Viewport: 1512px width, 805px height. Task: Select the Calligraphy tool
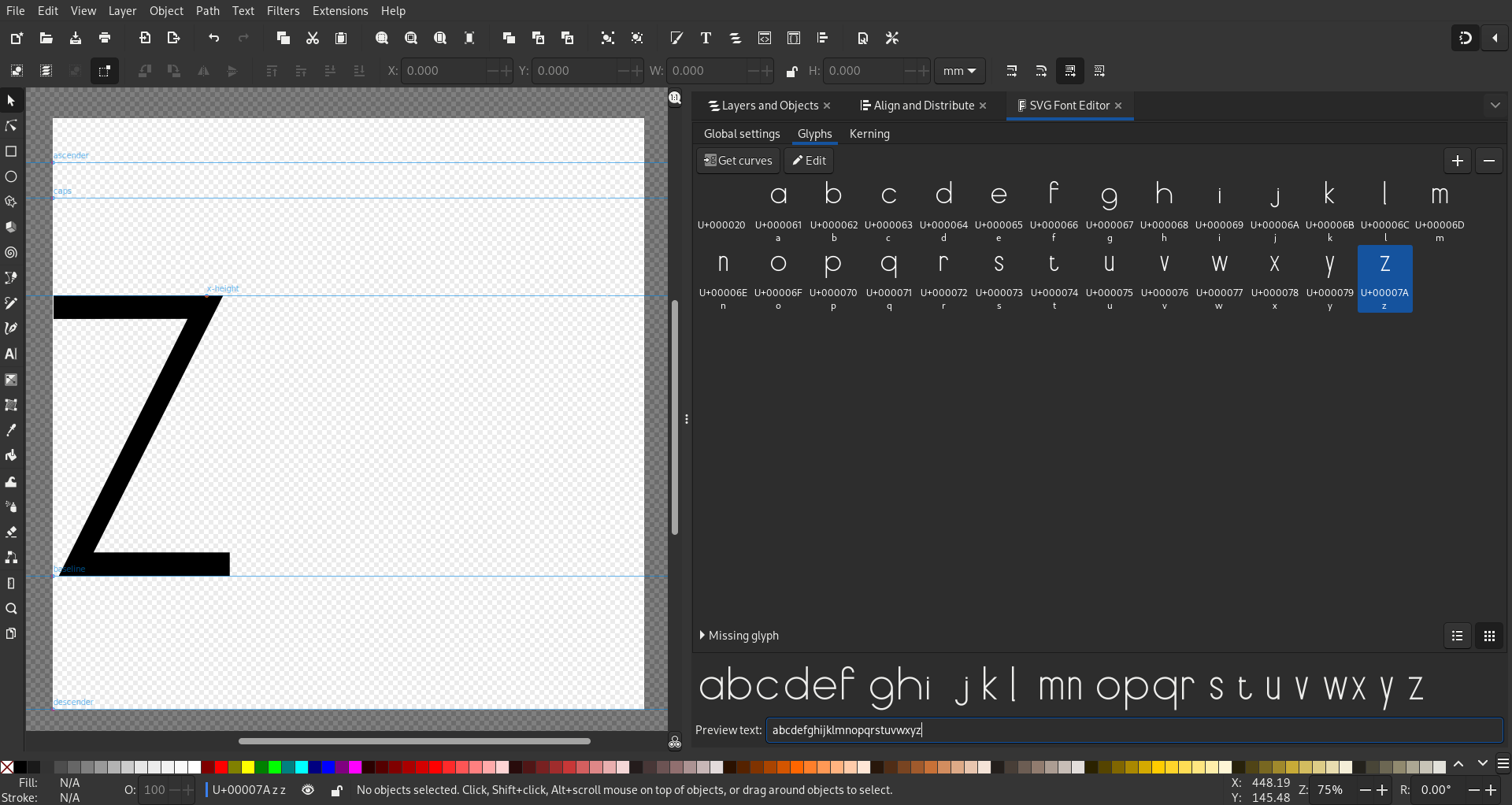click(x=11, y=328)
